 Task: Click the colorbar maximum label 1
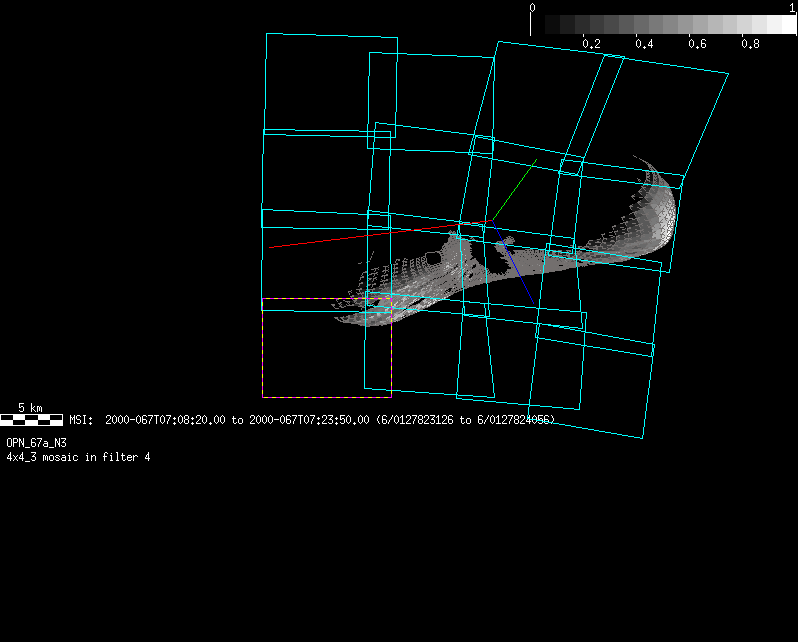(793, 8)
